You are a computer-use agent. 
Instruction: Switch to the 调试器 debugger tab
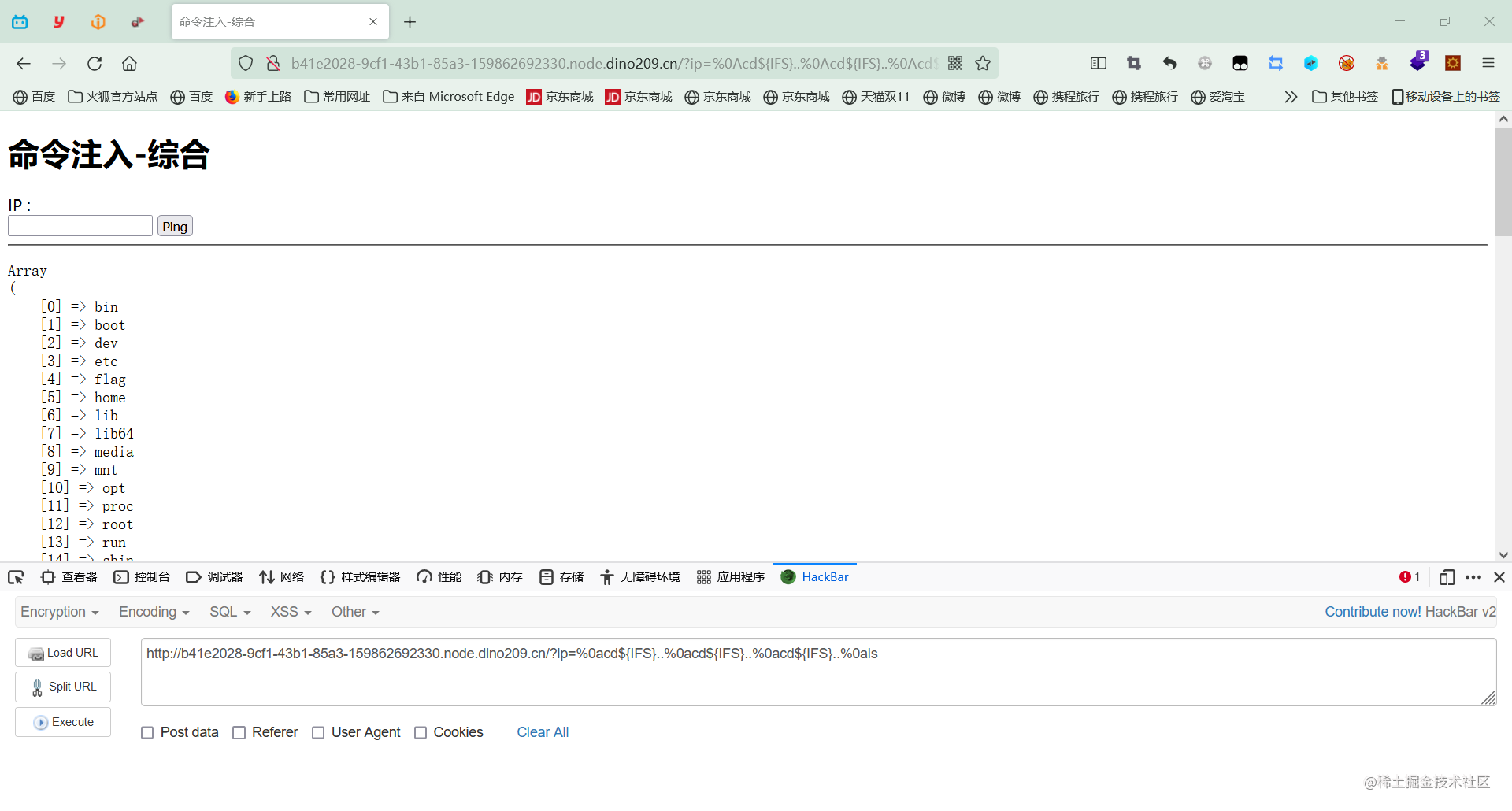[x=214, y=577]
